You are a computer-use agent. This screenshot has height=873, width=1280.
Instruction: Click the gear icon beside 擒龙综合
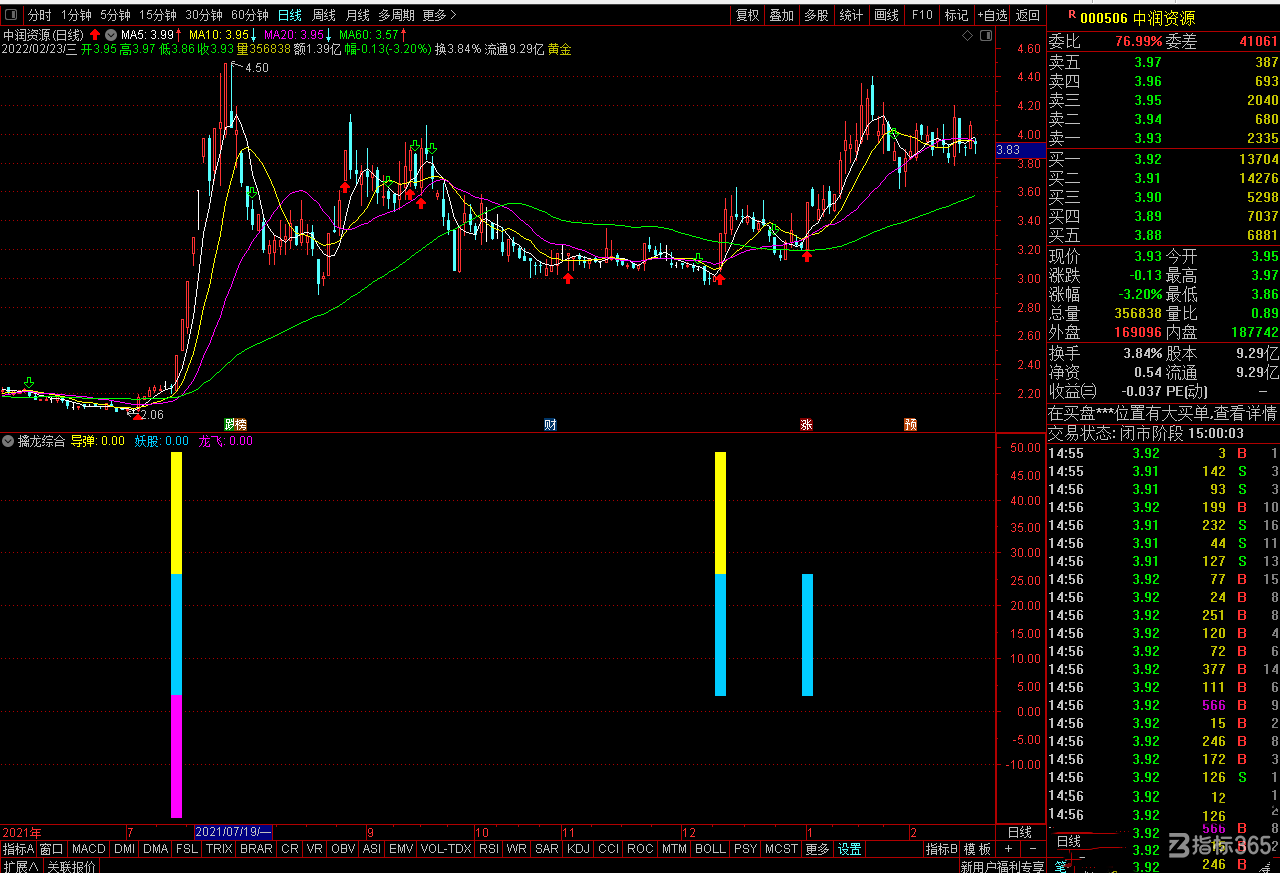pos(10,441)
